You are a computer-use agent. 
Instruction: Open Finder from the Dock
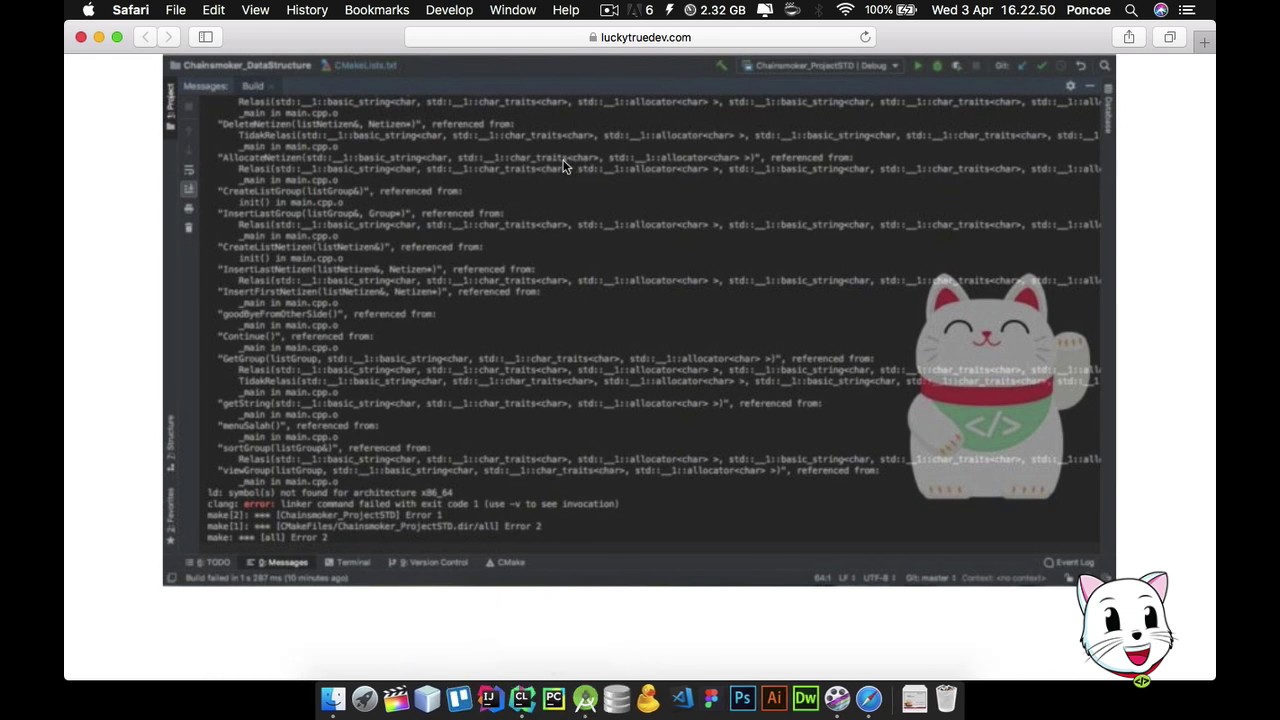click(x=333, y=698)
